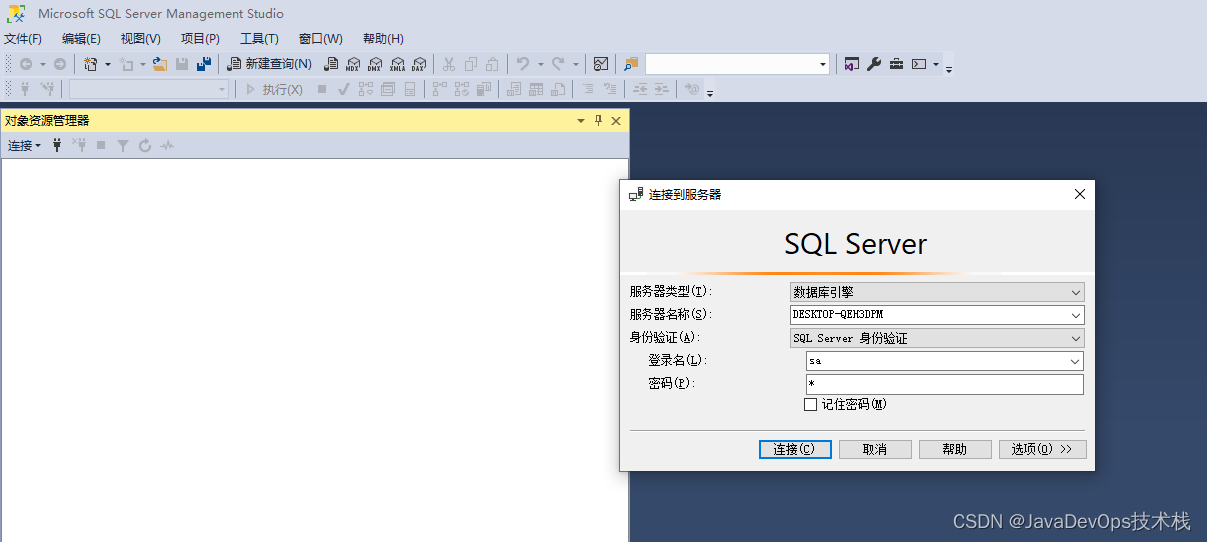Click the Database Engine Query icon
Image resolution: width=1207 pixels, height=542 pixels.
pos(330,64)
